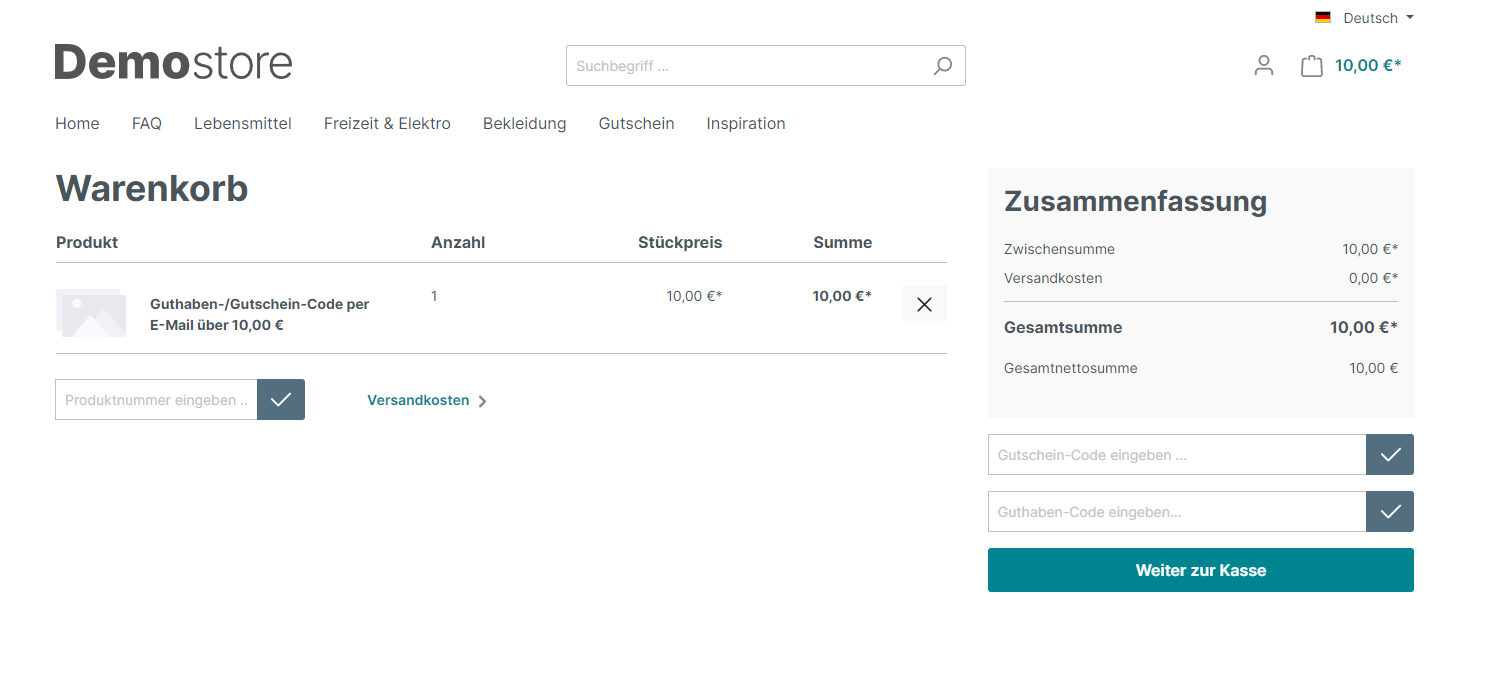The image size is (1495, 677).
Task: Open the Lebensmittel menu category
Action: 243,124
